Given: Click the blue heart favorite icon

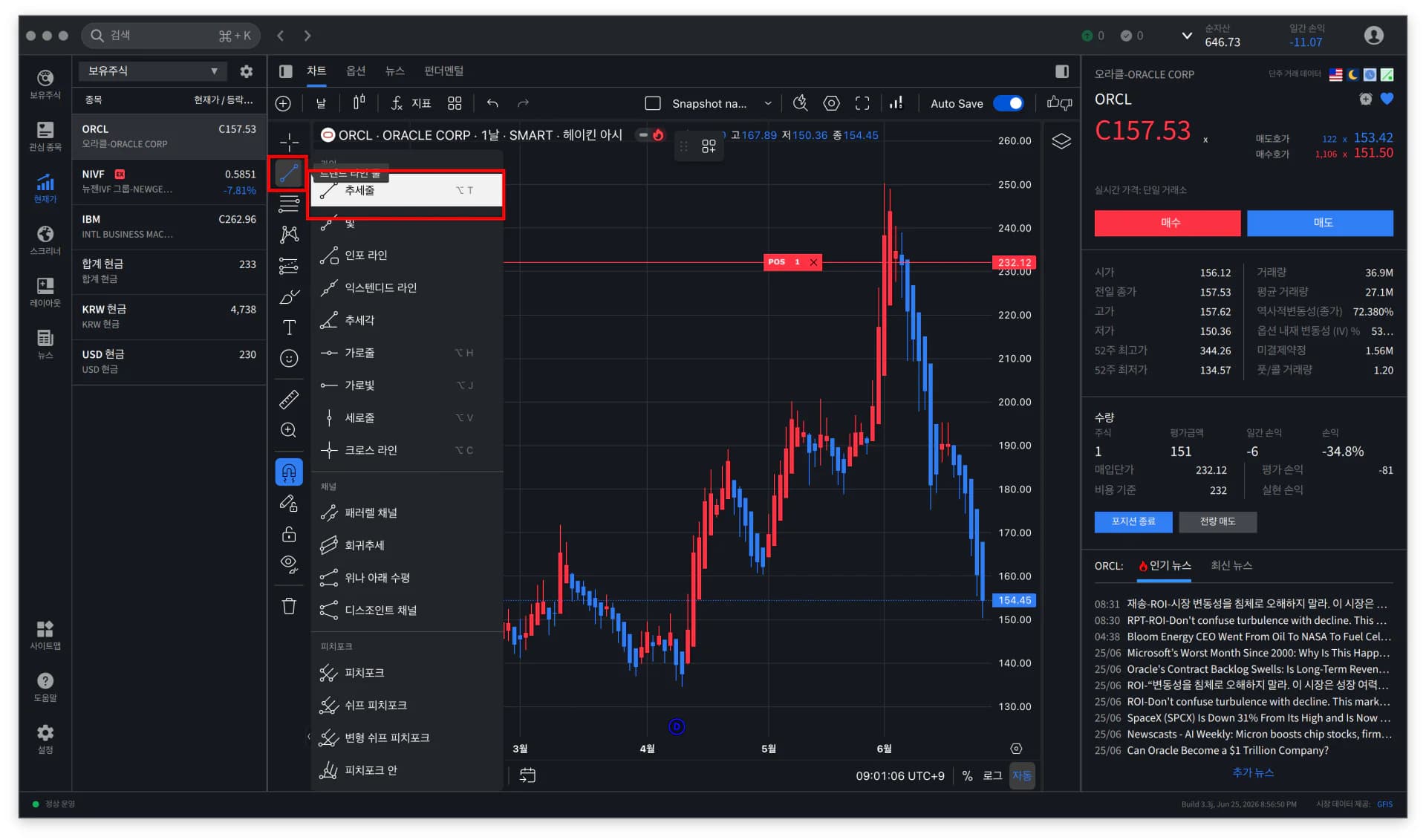Looking at the screenshot, I should pos(1387,99).
